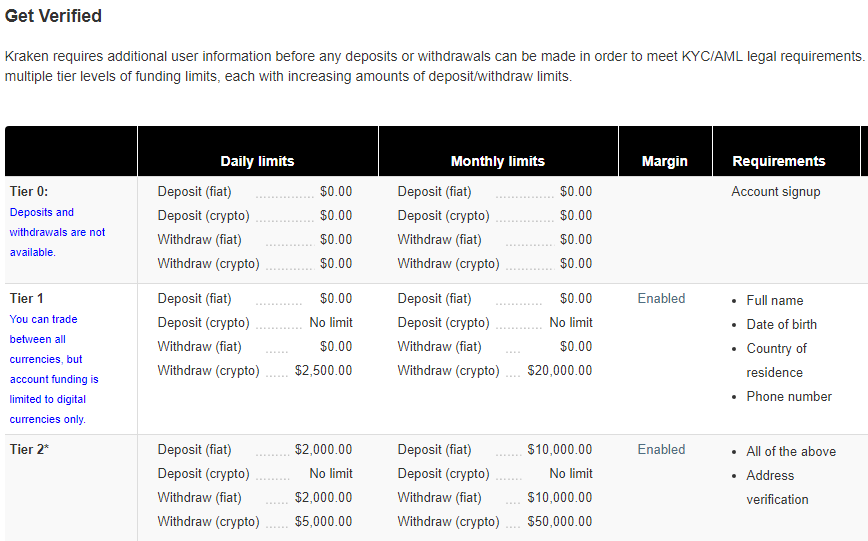Click the Date of birth requirement
The height and width of the screenshot is (541, 868).
[x=781, y=324]
